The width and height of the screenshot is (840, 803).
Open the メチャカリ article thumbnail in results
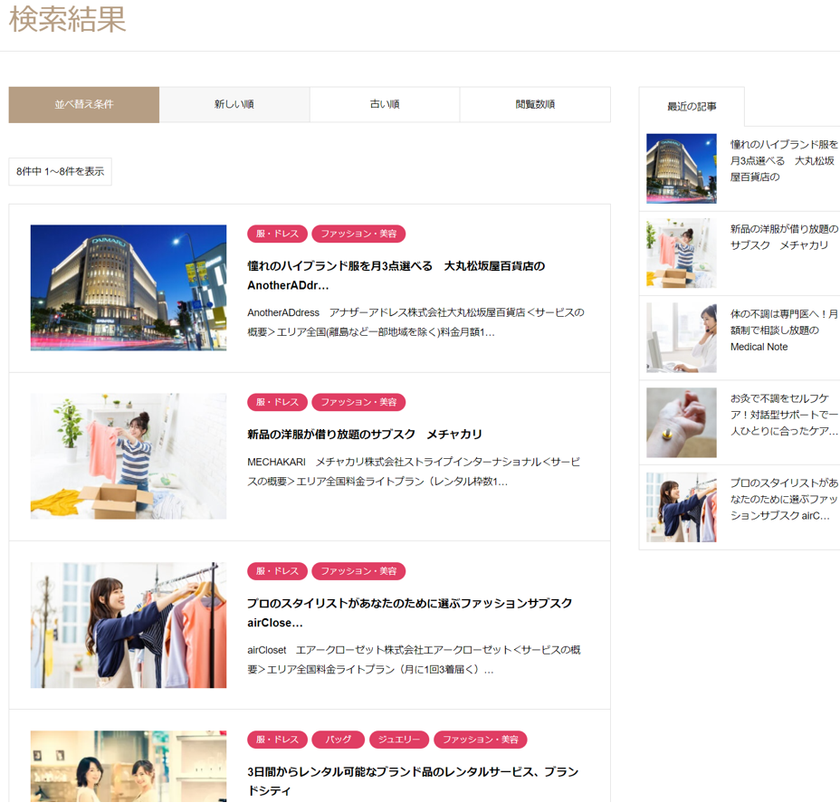point(128,456)
